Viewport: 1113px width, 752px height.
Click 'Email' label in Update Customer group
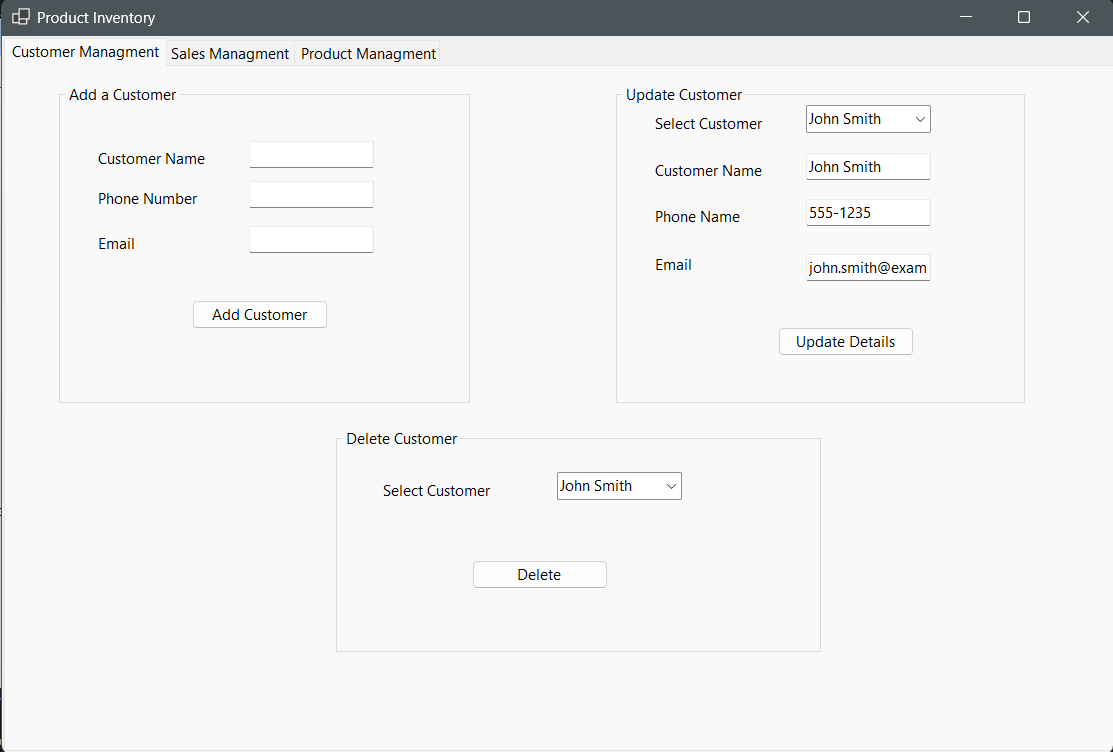(x=673, y=265)
